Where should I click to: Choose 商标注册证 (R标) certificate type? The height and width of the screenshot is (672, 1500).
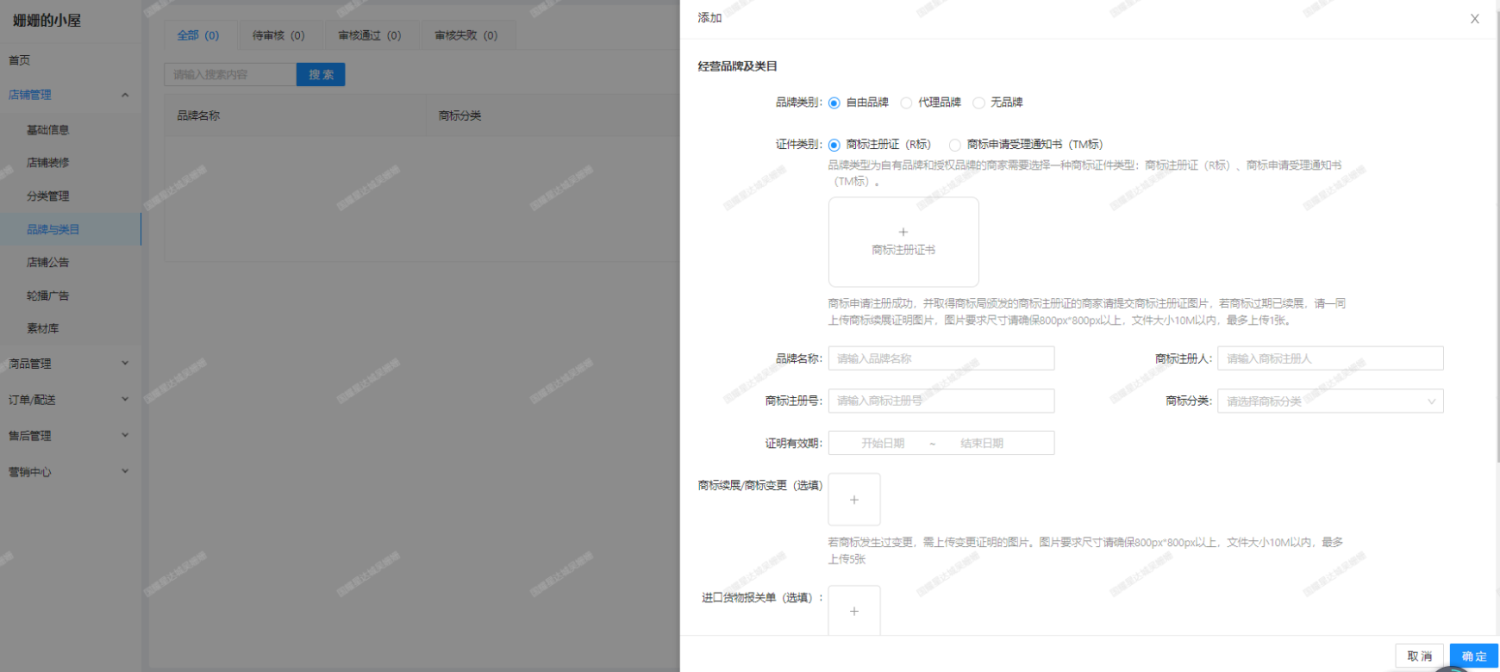tap(834, 144)
